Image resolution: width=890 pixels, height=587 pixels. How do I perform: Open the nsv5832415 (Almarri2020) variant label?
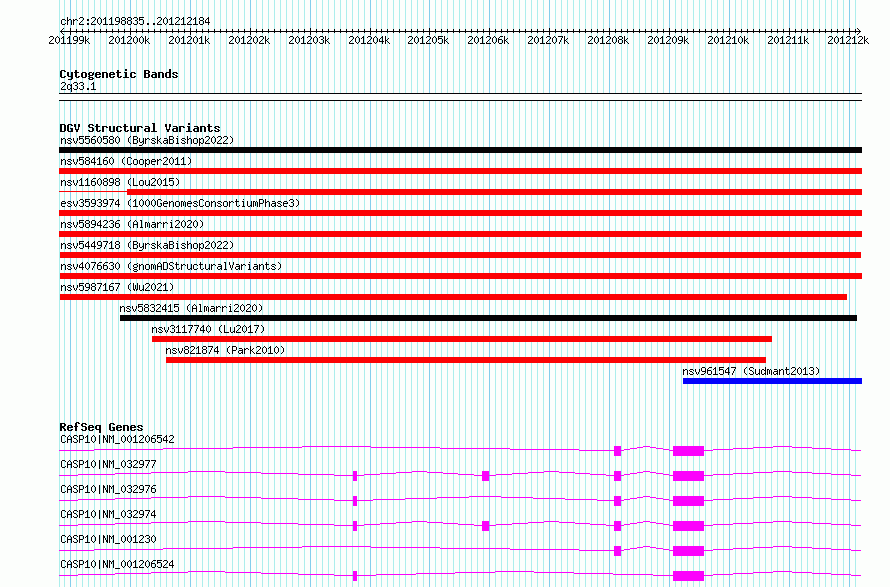click(x=191, y=308)
